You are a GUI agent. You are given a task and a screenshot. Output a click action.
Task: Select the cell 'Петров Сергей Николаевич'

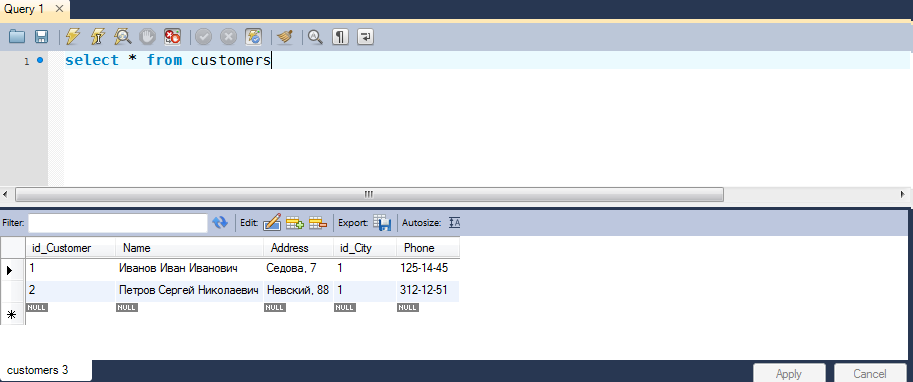(x=189, y=290)
